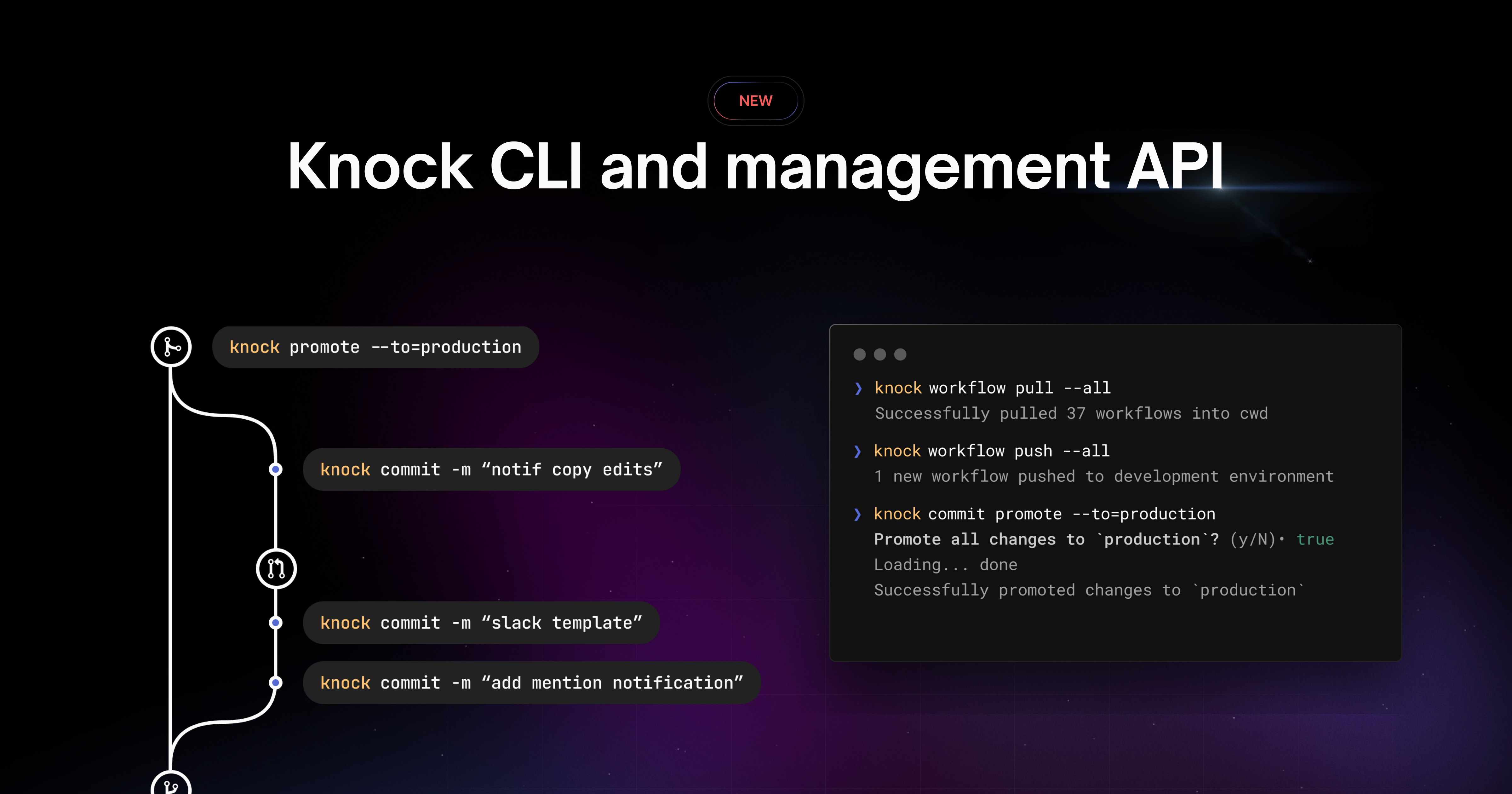Toggle the commit dot beside notif copy edits
Viewport: 1512px width, 794px height.
275,469
